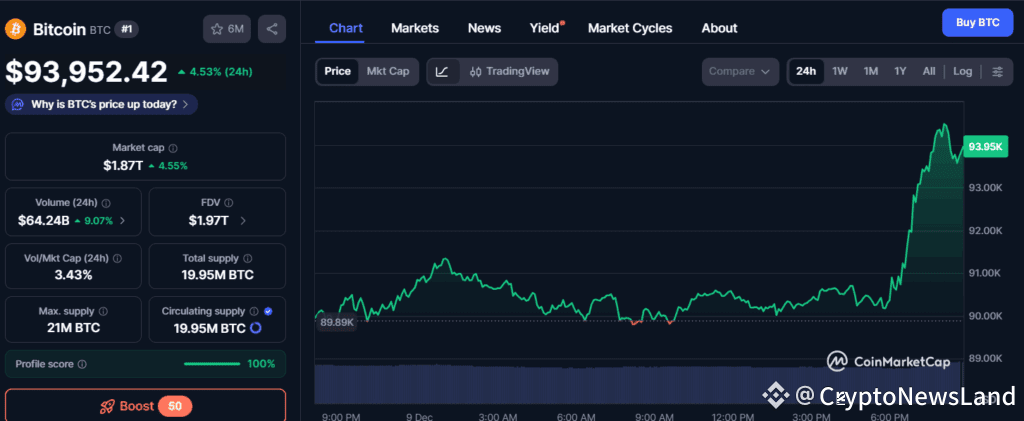Viewport: 1024px width, 421px height.
Task: Add Bitcoin to watchlist with the star button
Action: [226, 29]
